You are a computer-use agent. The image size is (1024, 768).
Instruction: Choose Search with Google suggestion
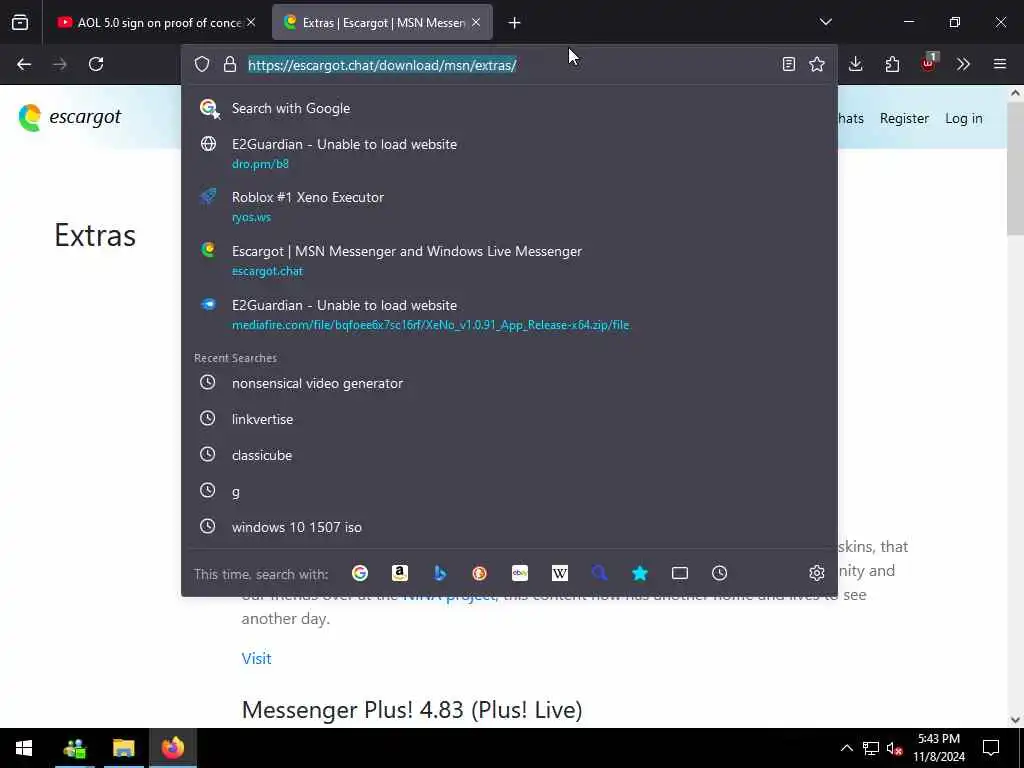(509, 108)
